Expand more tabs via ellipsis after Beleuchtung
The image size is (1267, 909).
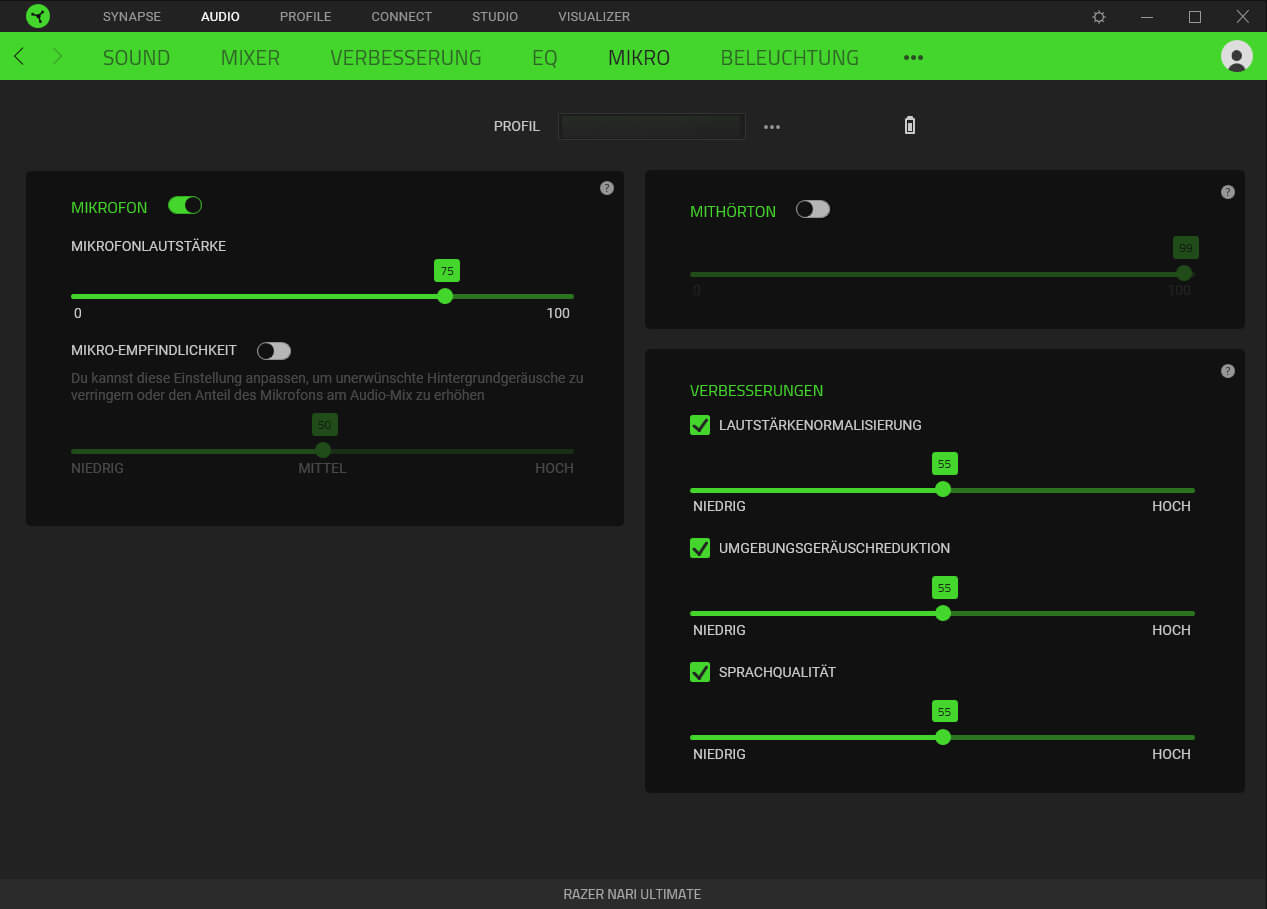pos(913,58)
